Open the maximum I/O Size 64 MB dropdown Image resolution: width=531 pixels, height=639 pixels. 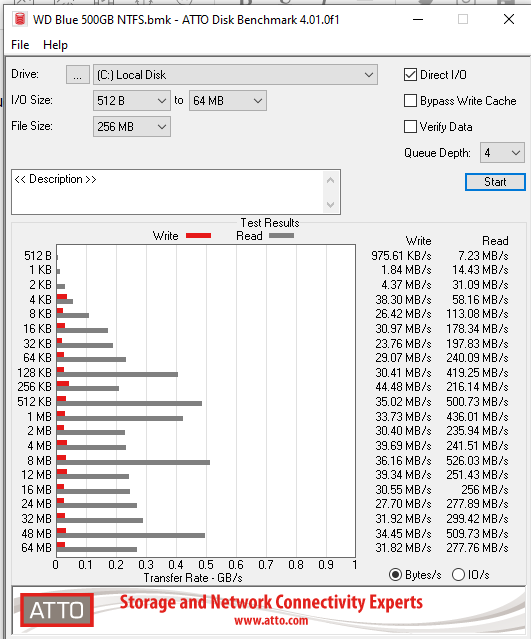tap(228, 101)
